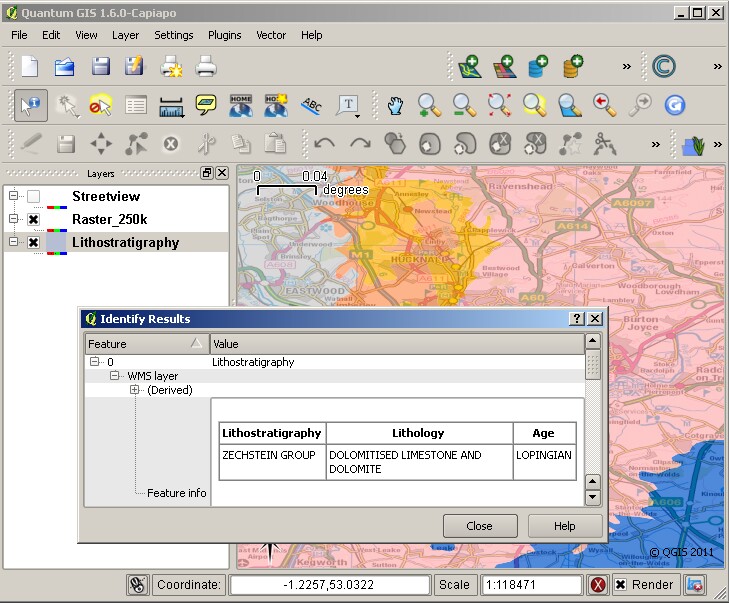Click the Add Vector Layer icon

[469, 66]
